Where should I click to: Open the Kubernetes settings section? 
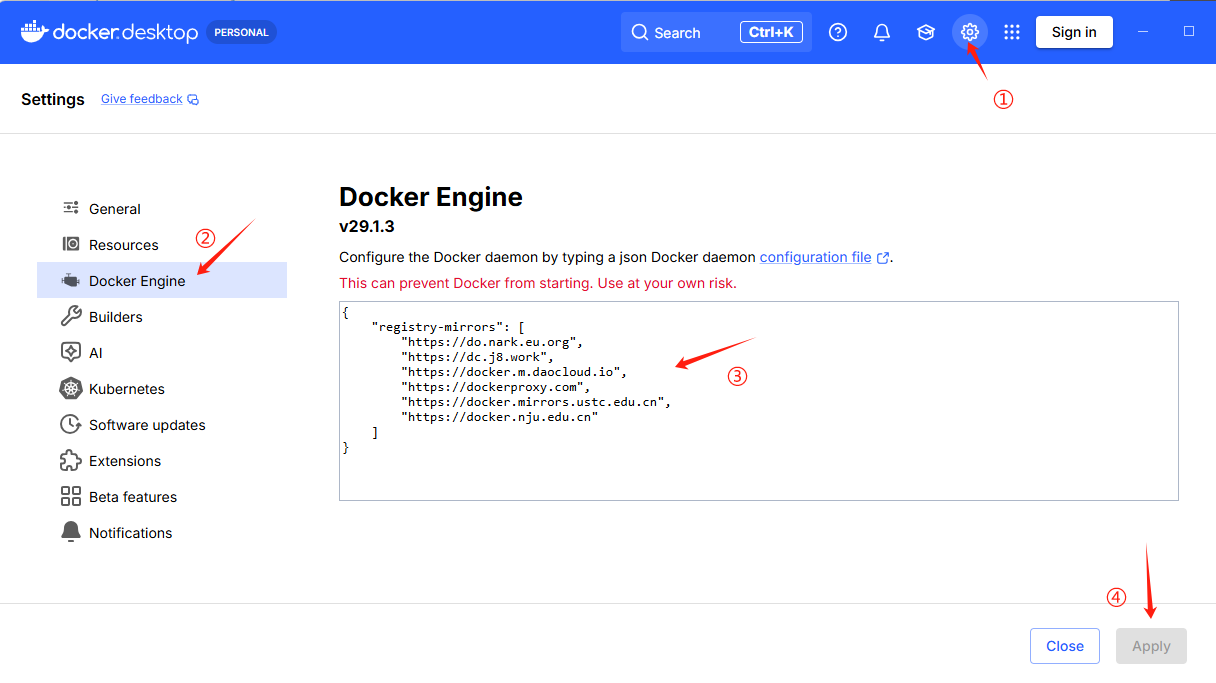162,388
